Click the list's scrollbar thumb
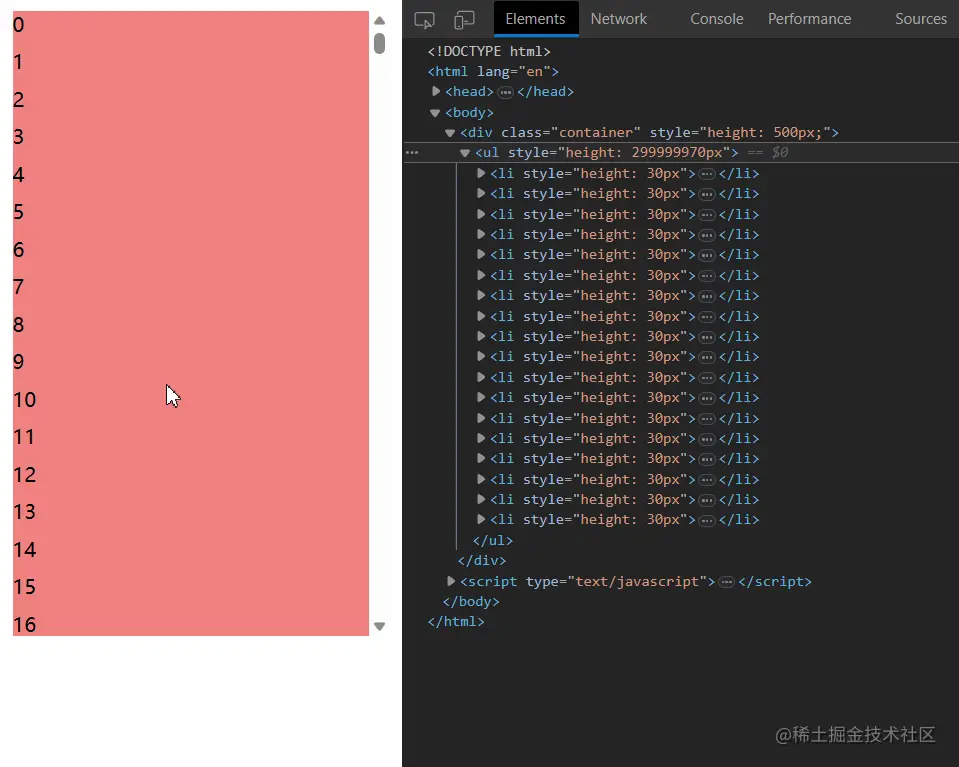Image resolution: width=959 pixels, height=767 pixels. 379,43
